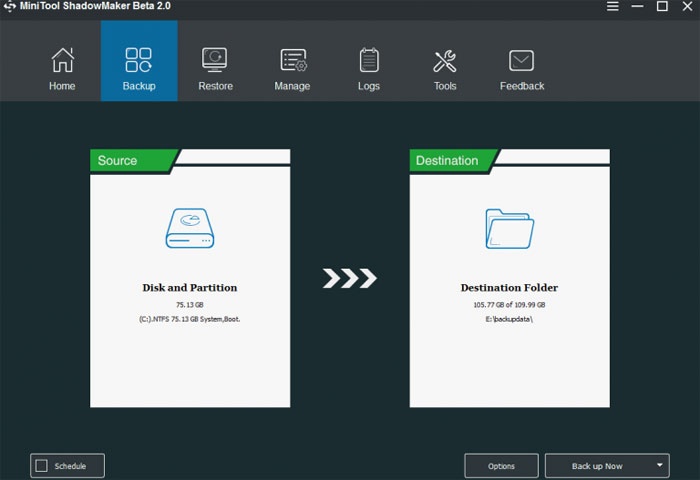Screen dimensions: 700x480
Task: Open the Logs notepad icon
Action: (x=369, y=60)
